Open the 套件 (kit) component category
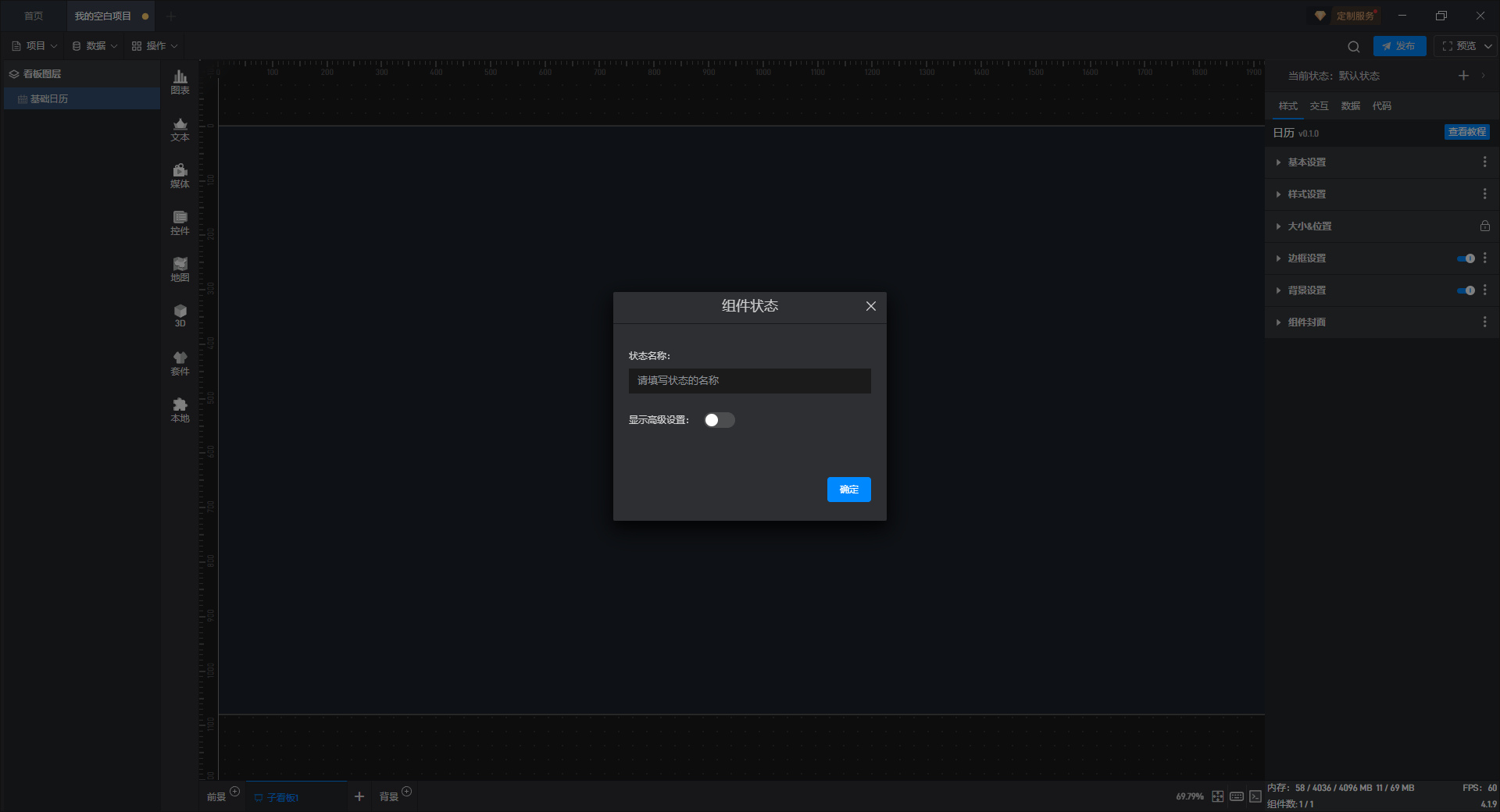1500x812 pixels. [180, 363]
